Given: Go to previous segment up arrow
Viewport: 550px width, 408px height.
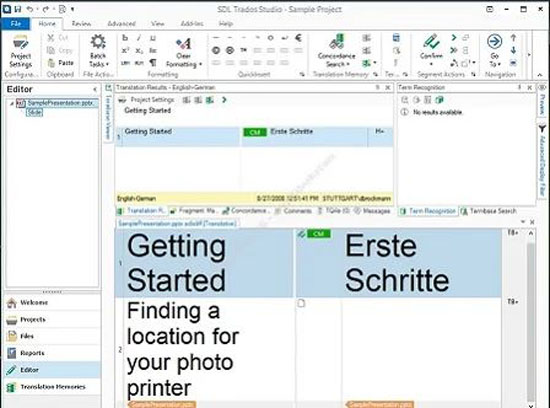Looking at the screenshot, I should (513, 38).
